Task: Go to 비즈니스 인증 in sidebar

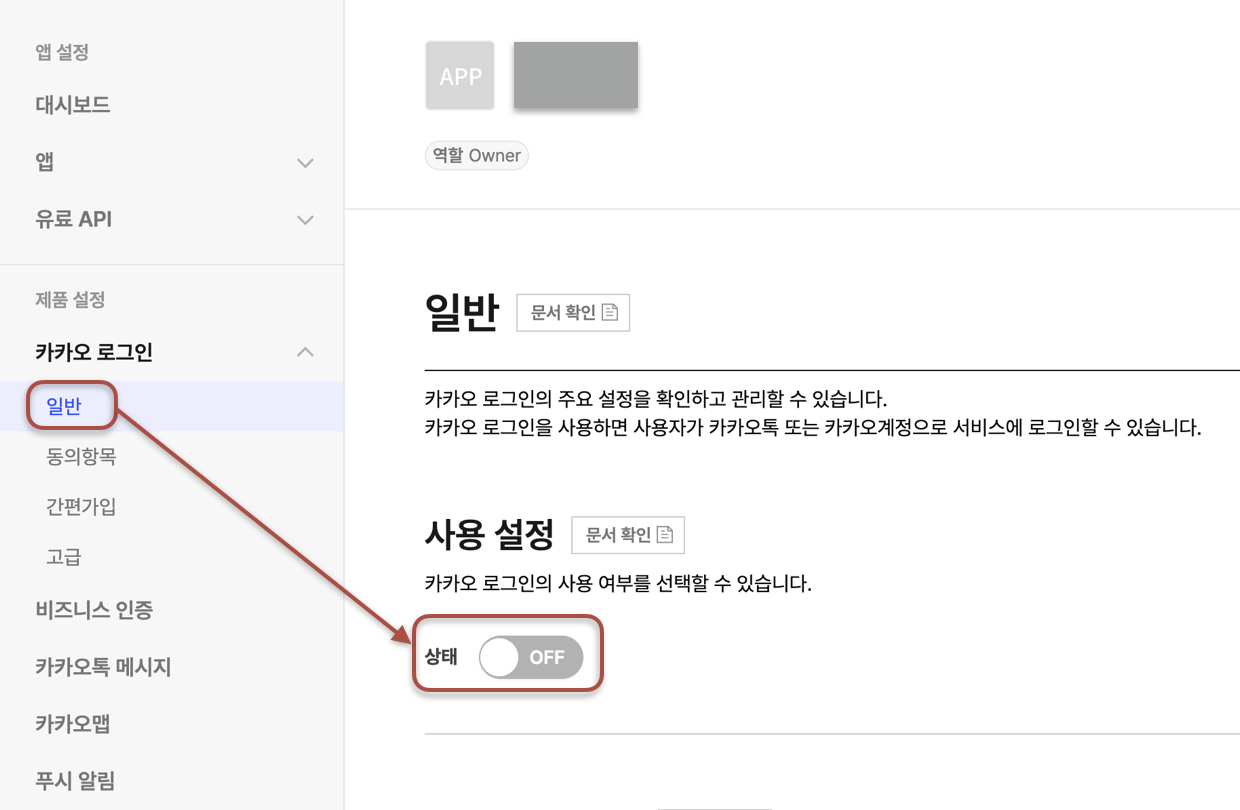Action: coord(94,610)
